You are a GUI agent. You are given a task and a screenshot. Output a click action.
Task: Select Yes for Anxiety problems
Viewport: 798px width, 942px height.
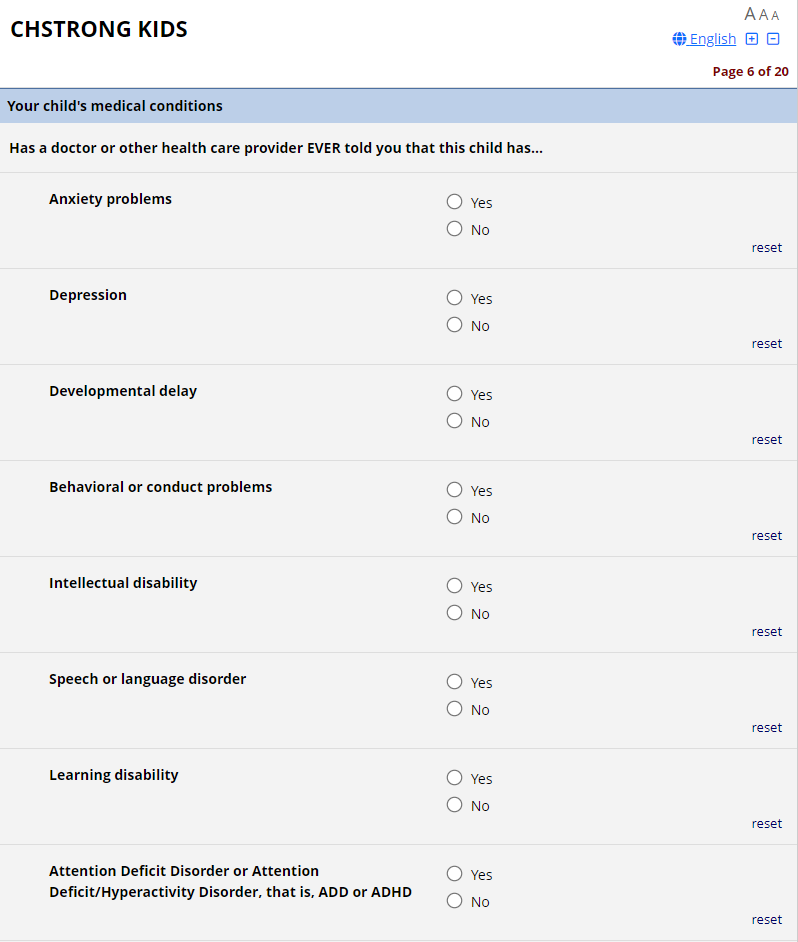tap(455, 202)
